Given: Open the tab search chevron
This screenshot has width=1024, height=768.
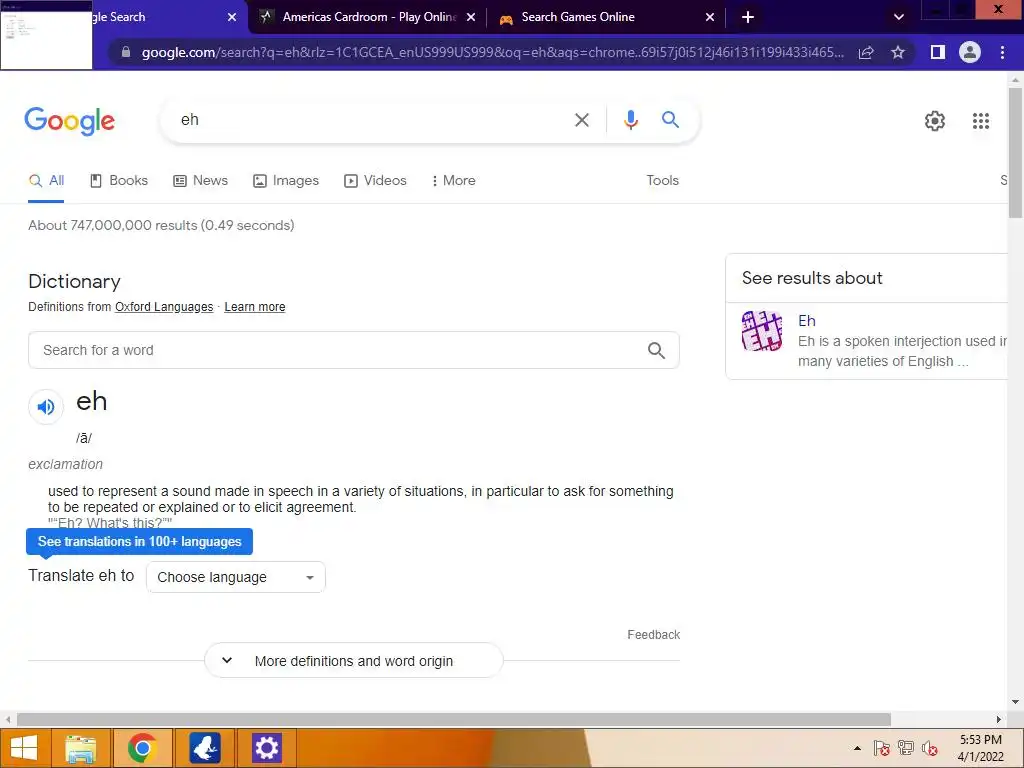Looking at the screenshot, I should click(x=899, y=17).
